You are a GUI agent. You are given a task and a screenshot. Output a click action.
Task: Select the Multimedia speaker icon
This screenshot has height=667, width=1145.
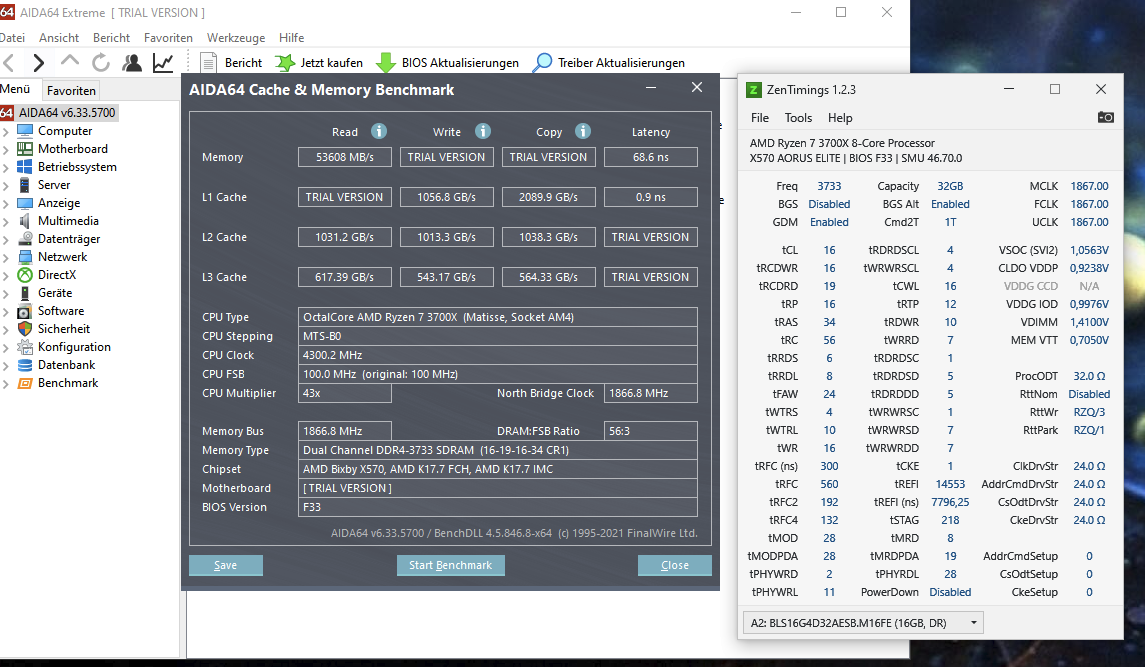pos(25,221)
